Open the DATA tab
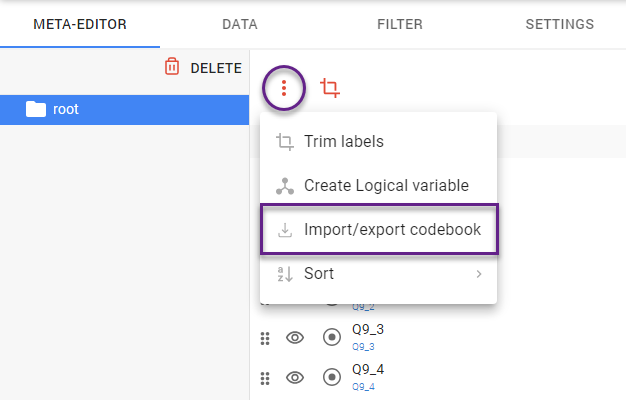The width and height of the screenshot is (626, 400). [240, 24]
